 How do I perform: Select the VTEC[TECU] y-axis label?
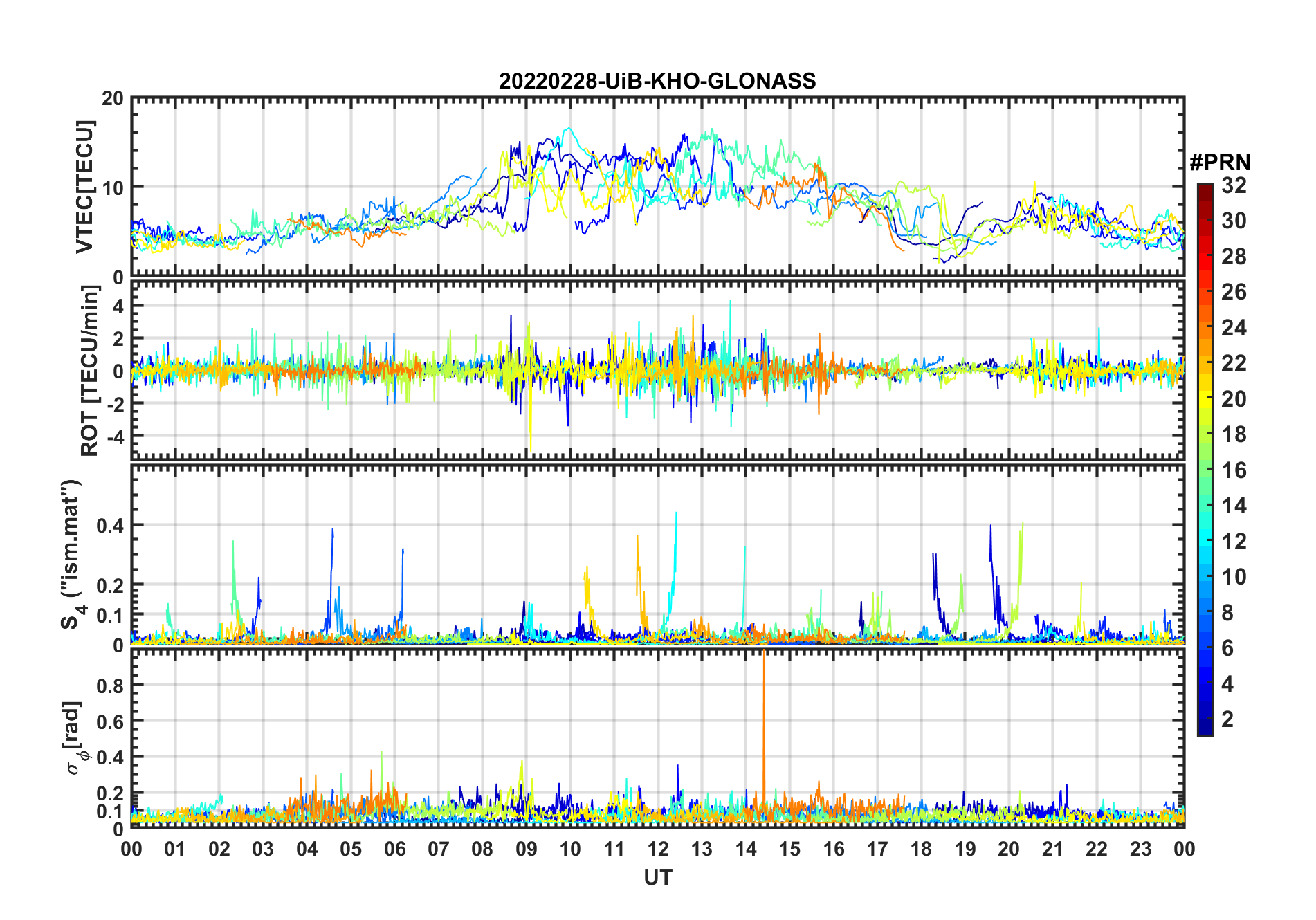pyautogui.click(x=84, y=187)
